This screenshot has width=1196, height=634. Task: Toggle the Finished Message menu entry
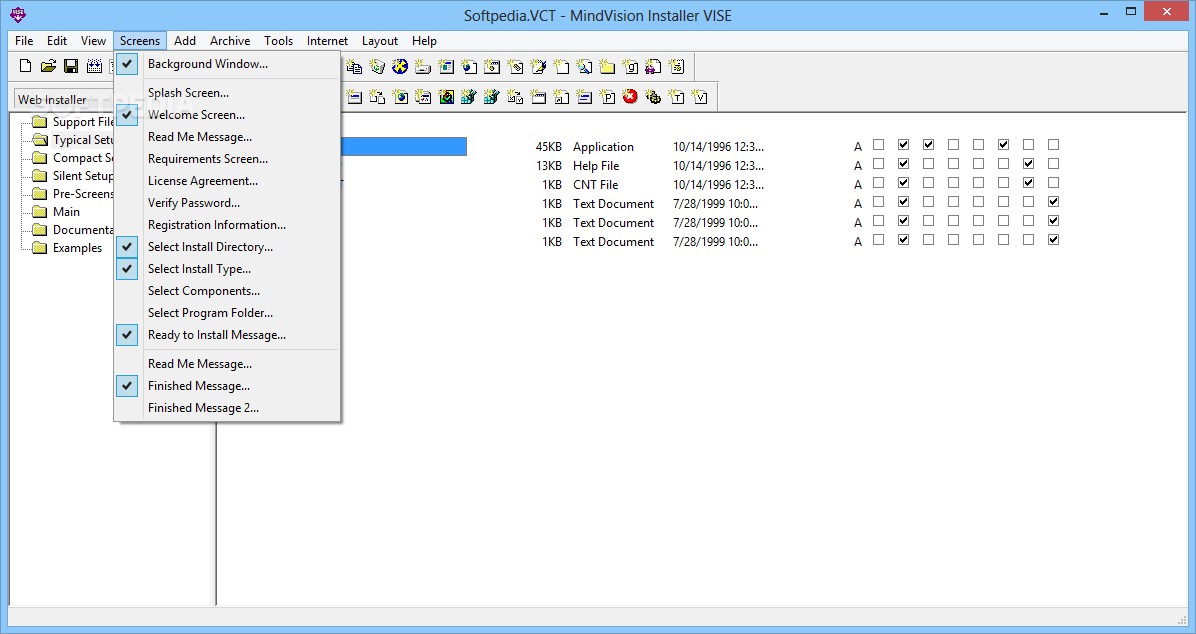tap(227, 386)
